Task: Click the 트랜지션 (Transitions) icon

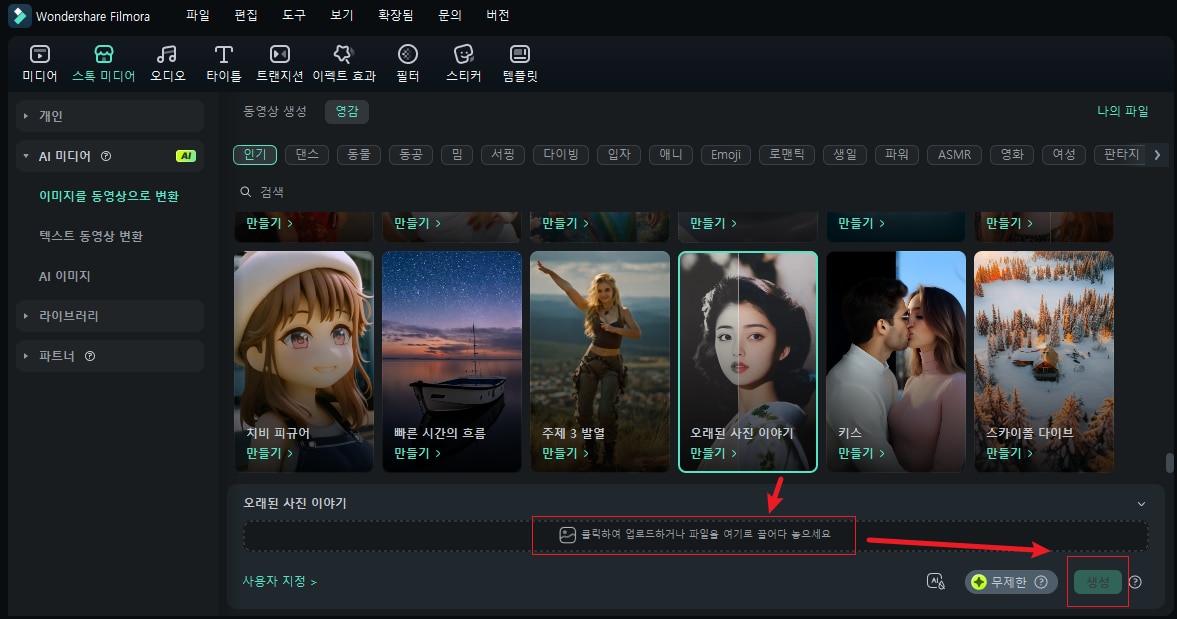Action: tap(280, 55)
